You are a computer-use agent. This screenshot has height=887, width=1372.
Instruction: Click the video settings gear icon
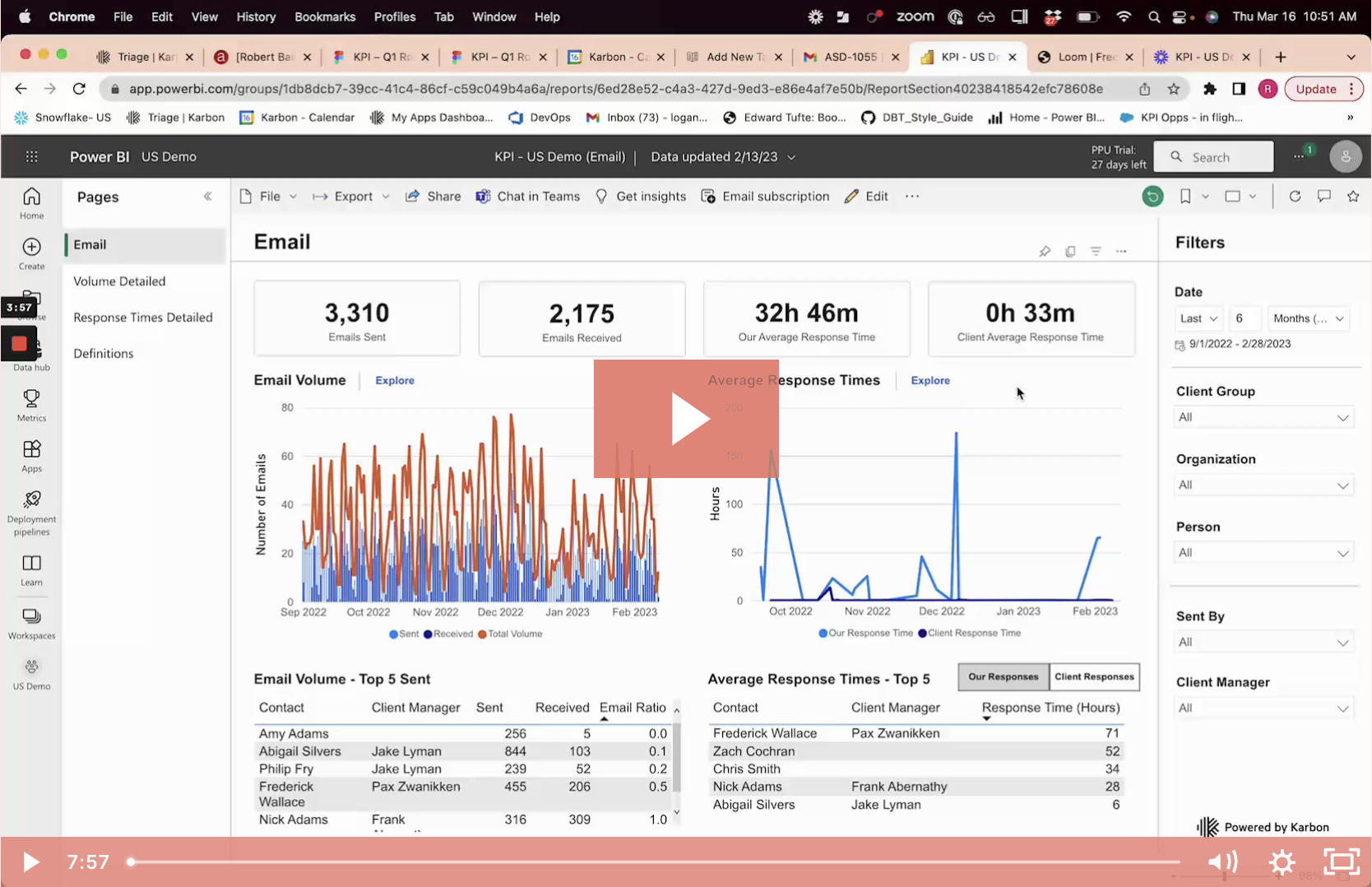[x=1282, y=862]
